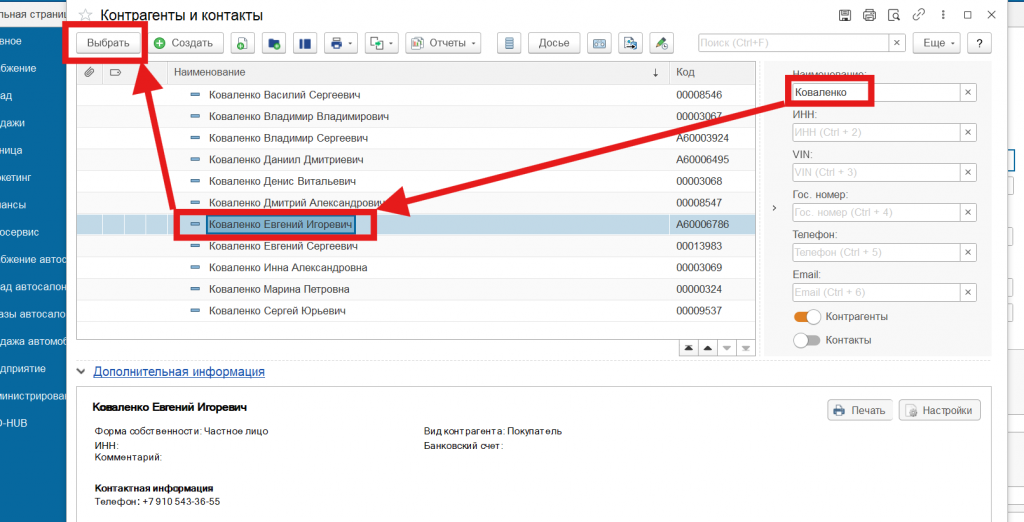Click the save diskette icon in title bar
Image resolution: width=1024 pixels, height=522 pixels.
tap(845, 15)
